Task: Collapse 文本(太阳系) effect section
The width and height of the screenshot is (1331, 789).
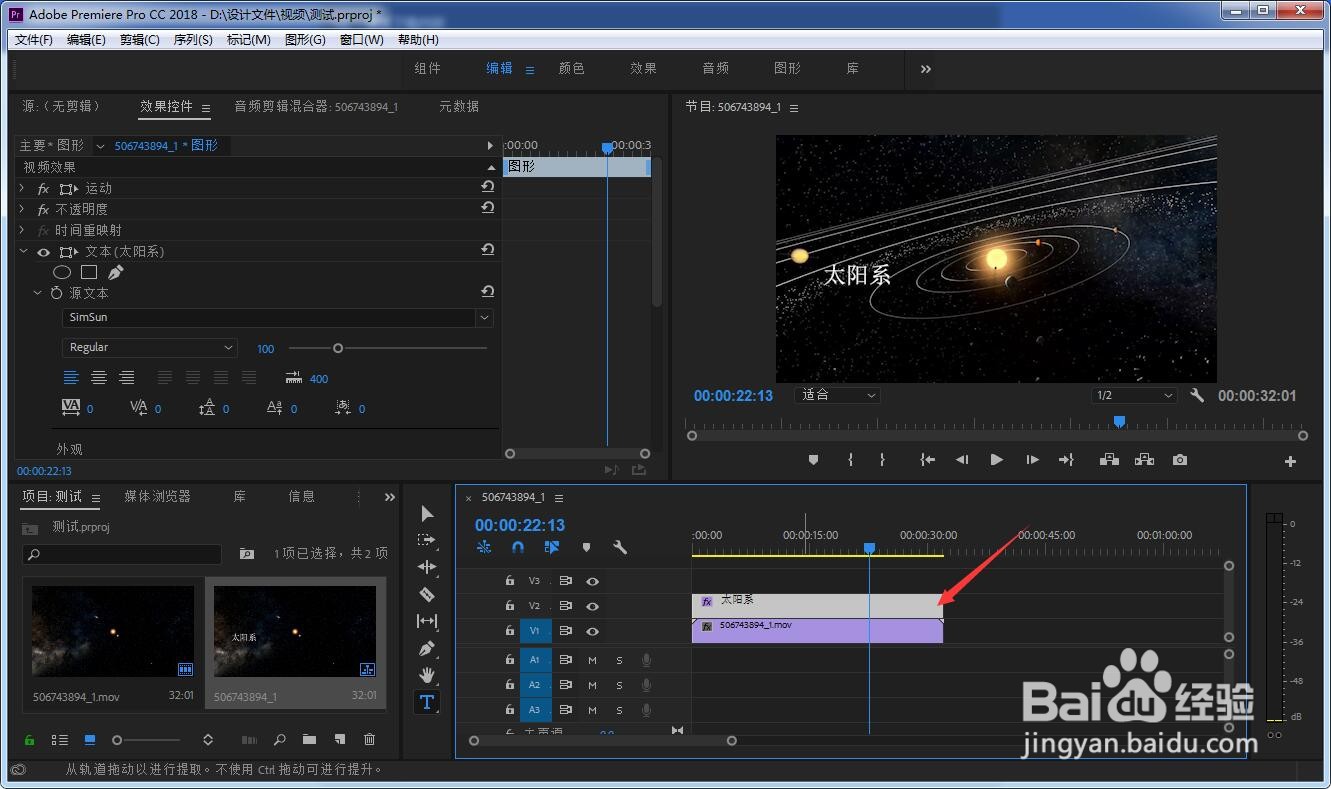Action: (x=23, y=252)
